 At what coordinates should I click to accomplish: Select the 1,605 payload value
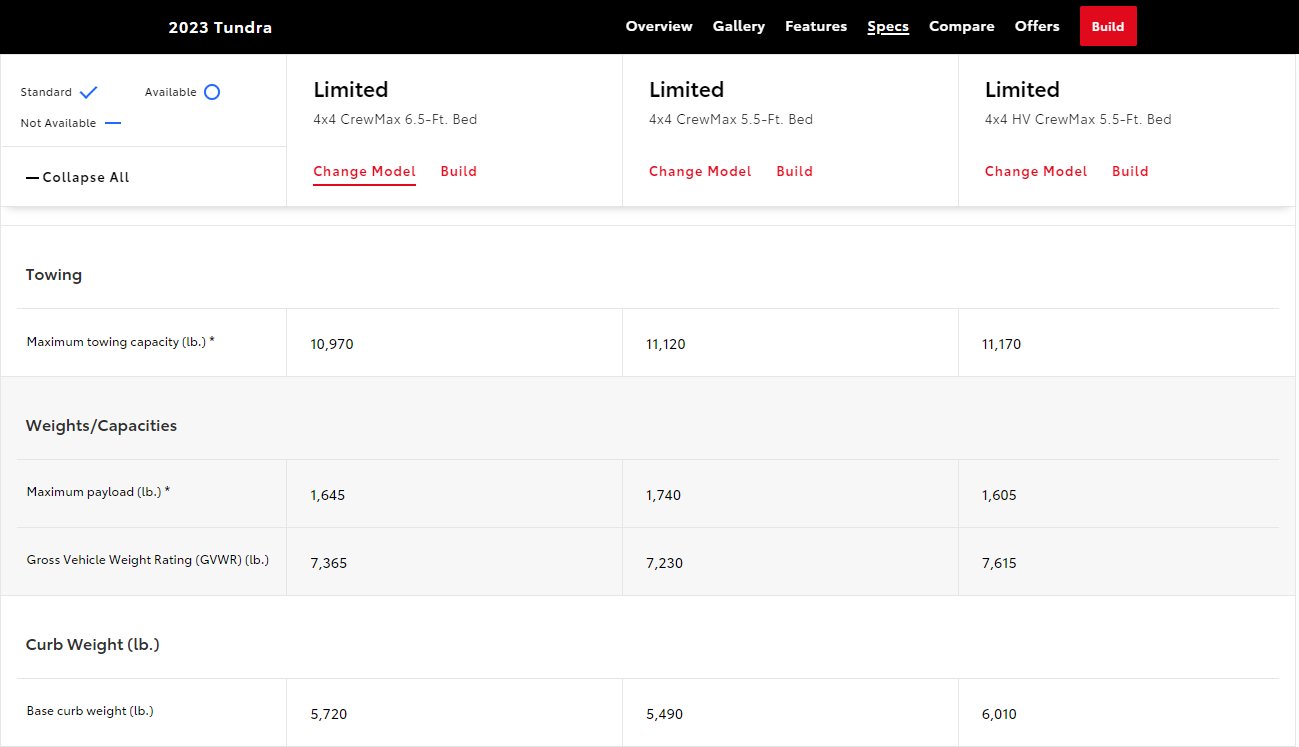point(1000,495)
